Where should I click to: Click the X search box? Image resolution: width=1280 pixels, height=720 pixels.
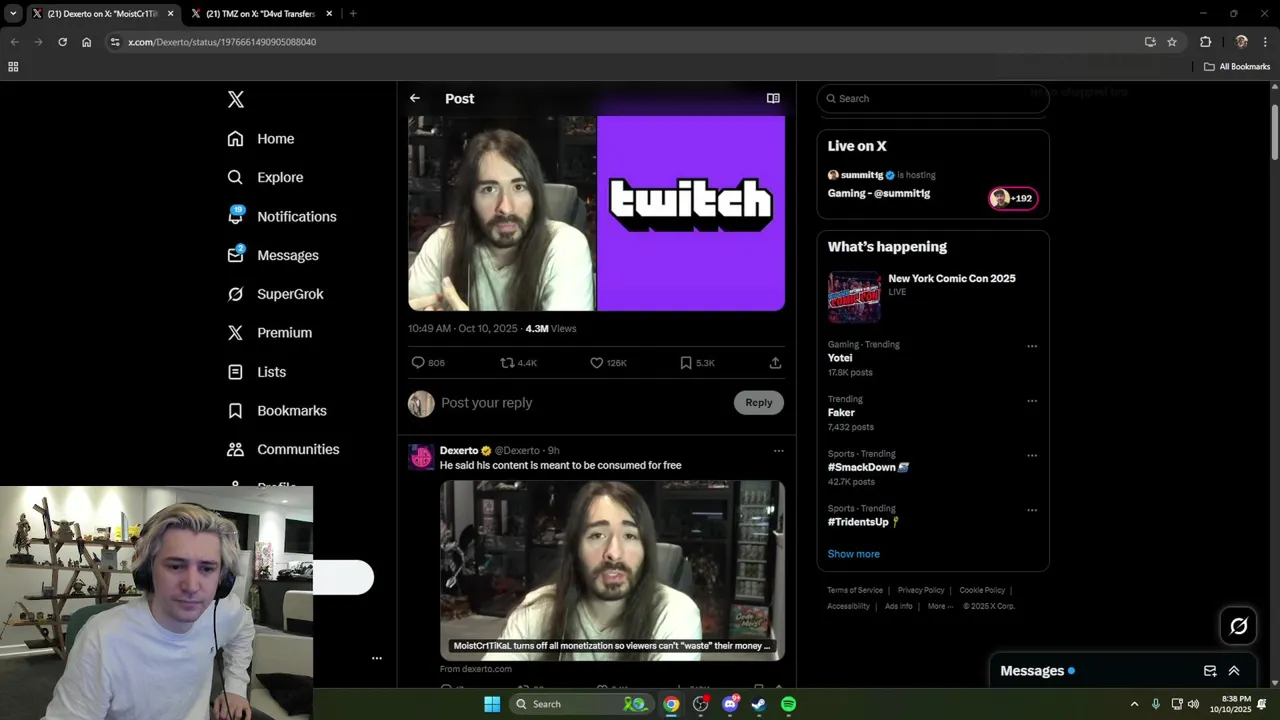click(933, 98)
